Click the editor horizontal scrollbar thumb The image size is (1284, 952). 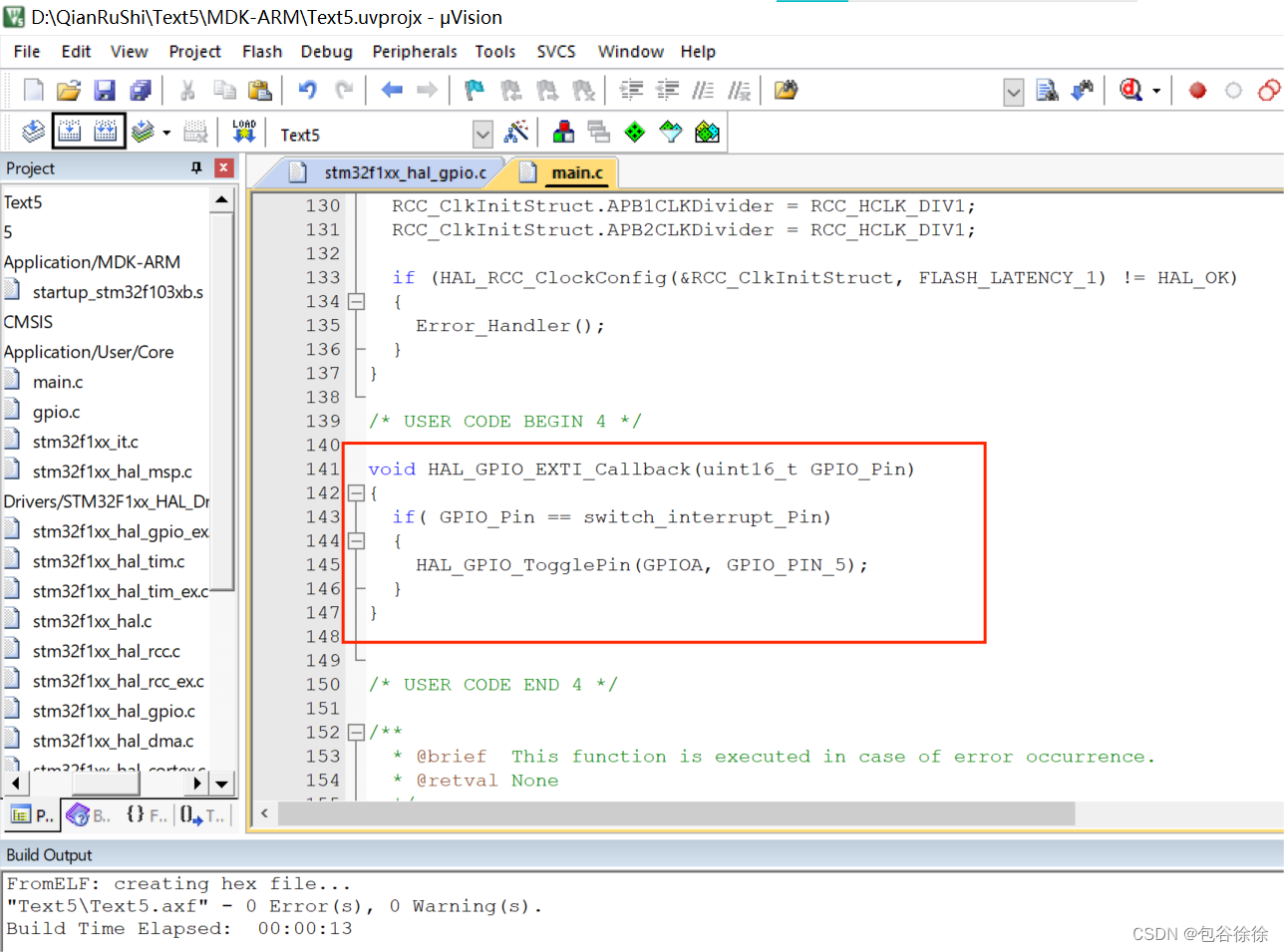676,813
